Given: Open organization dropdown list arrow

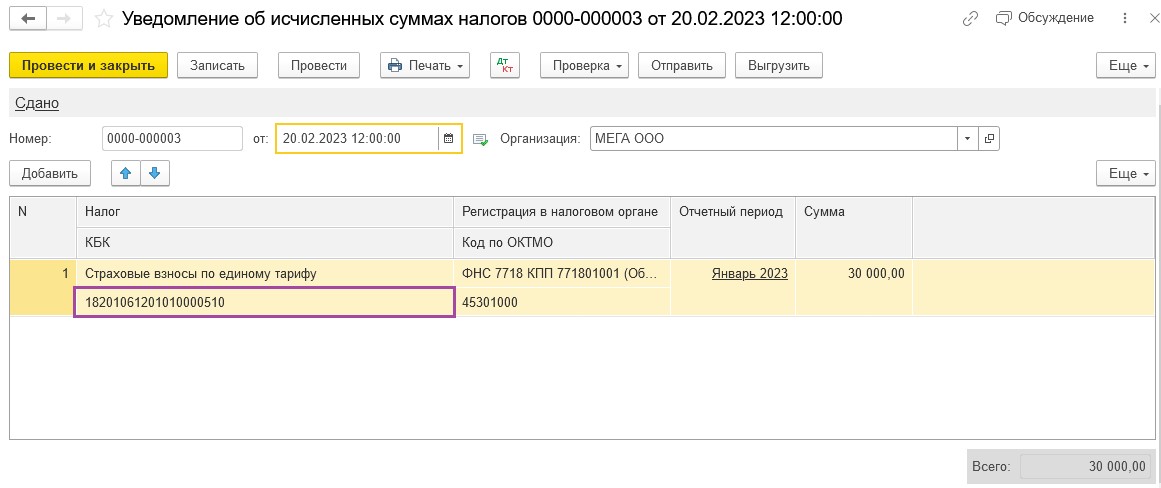Looking at the screenshot, I should tap(968, 138).
